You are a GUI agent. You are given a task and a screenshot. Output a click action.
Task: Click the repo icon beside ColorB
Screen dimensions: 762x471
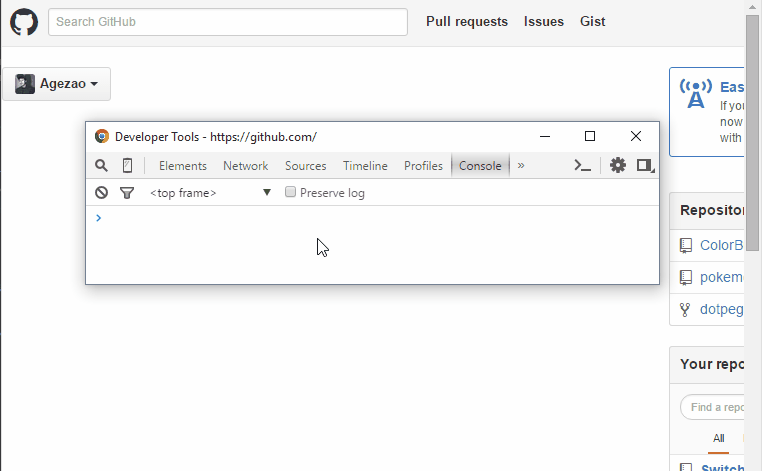coord(686,245)
